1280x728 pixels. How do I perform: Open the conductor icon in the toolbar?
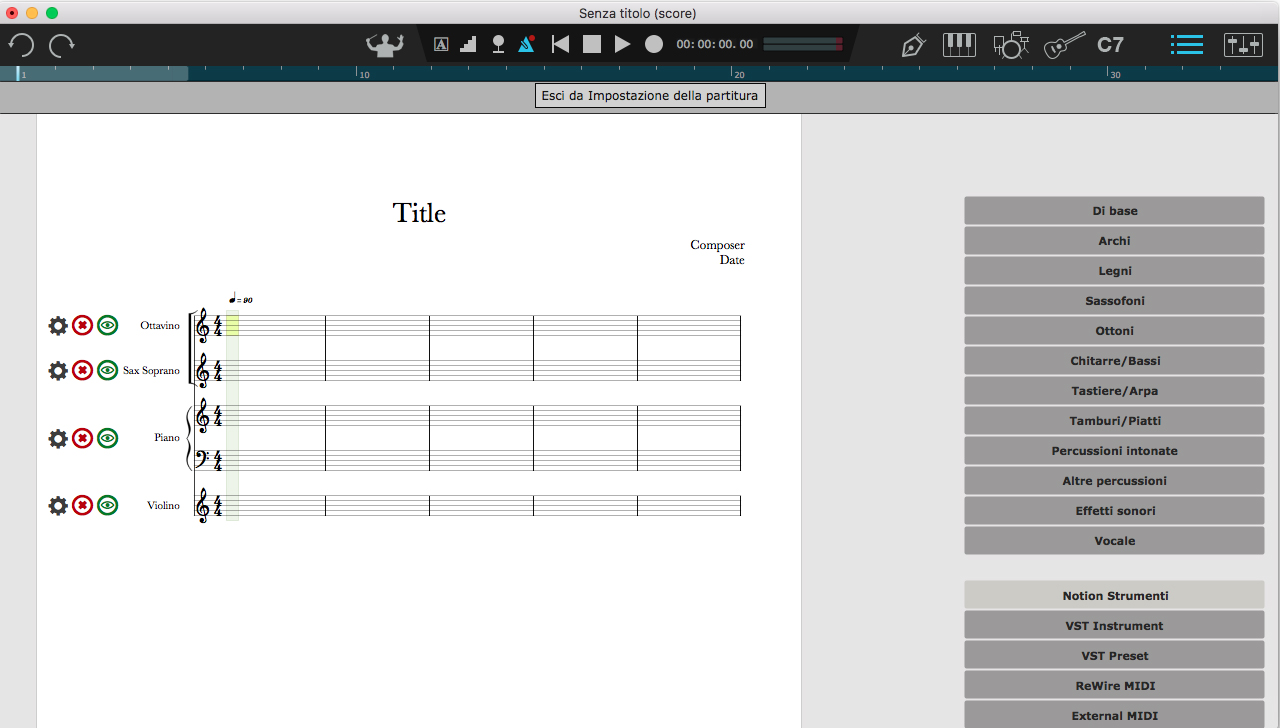(383, 44)
